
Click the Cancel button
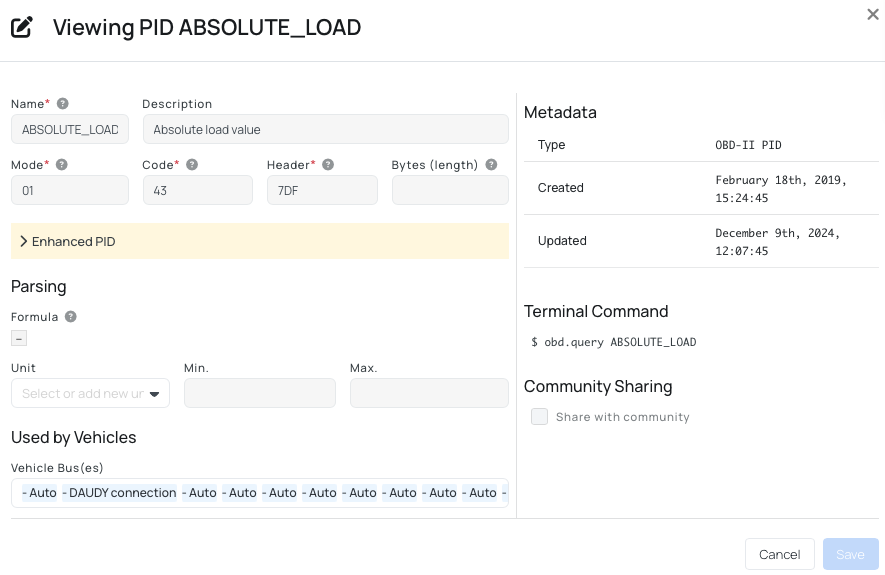point(779,554)
